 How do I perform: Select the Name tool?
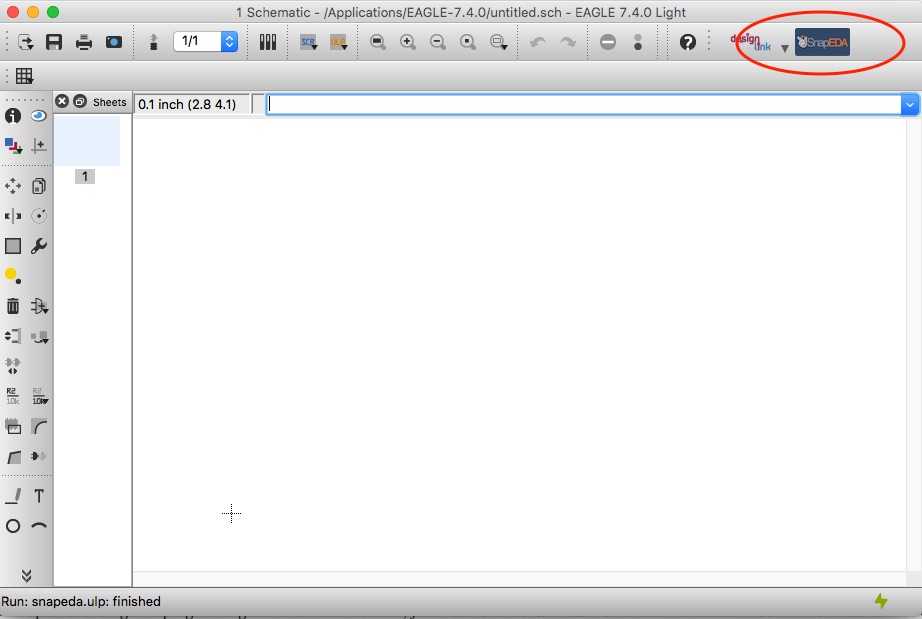click(12, 396)
